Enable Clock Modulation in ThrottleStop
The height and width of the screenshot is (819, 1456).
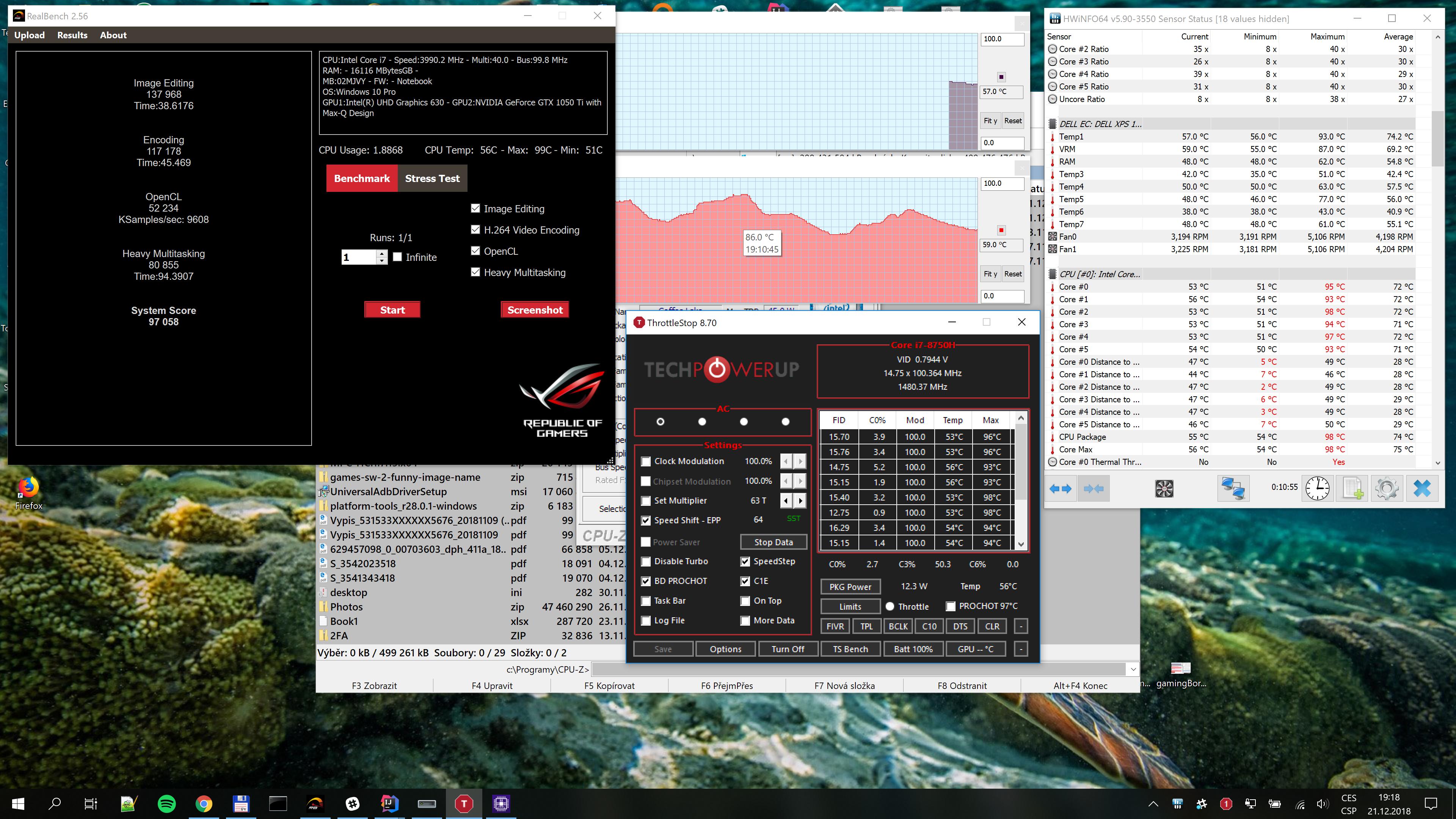645,461
